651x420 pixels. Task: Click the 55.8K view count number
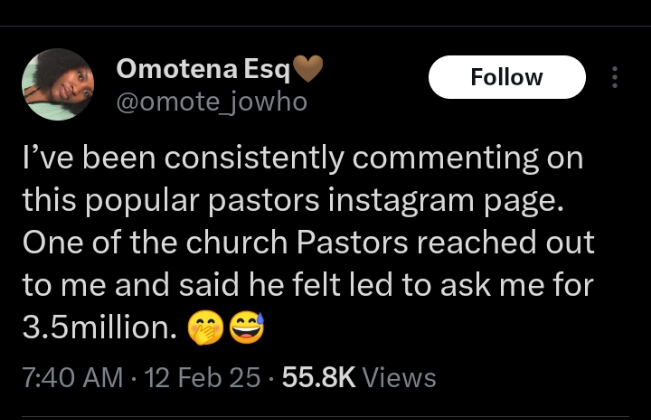(x=318, y=378)
